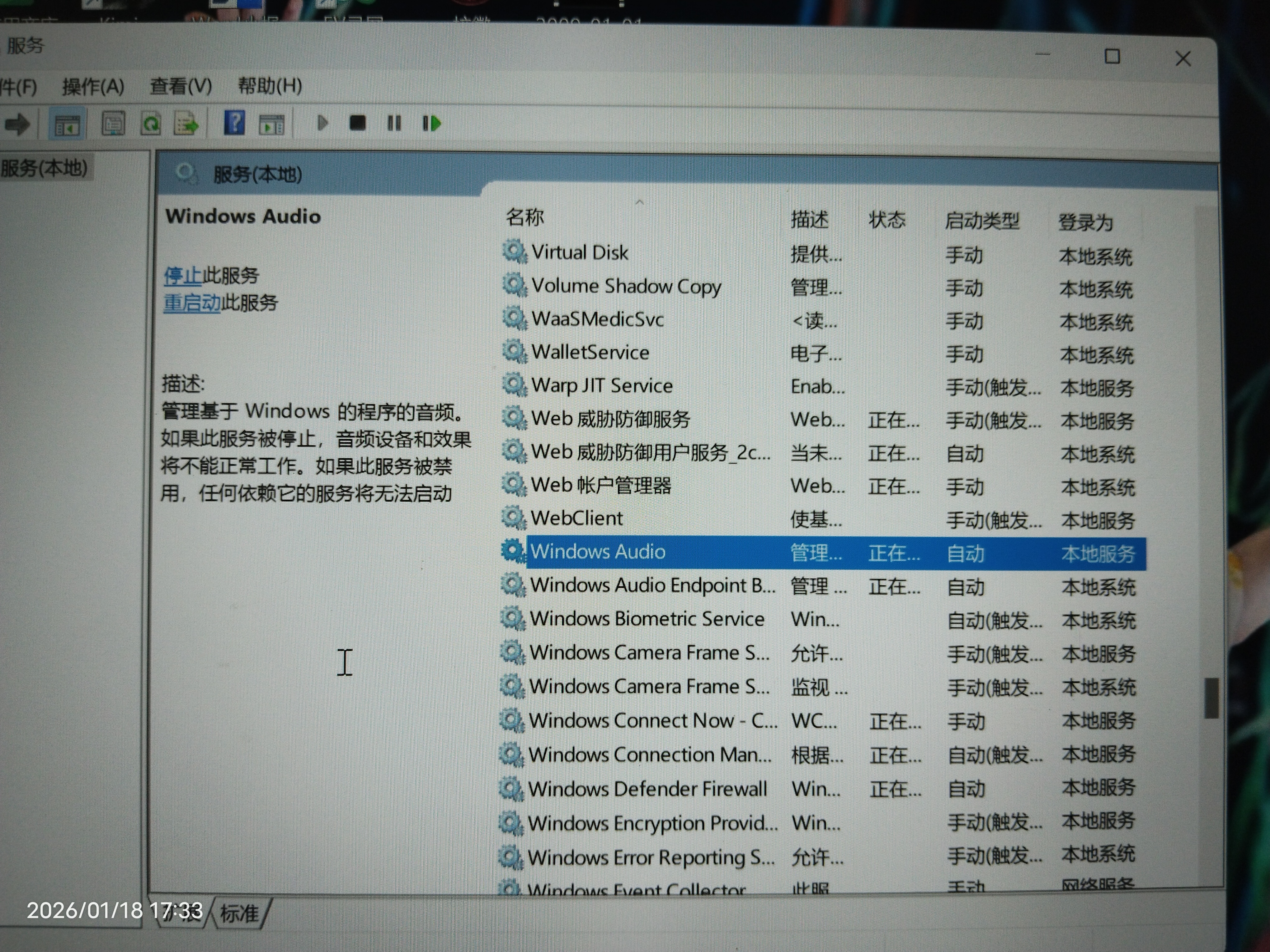
Task: Open the 查看(V) menu
Action: (x=180, y=86)
